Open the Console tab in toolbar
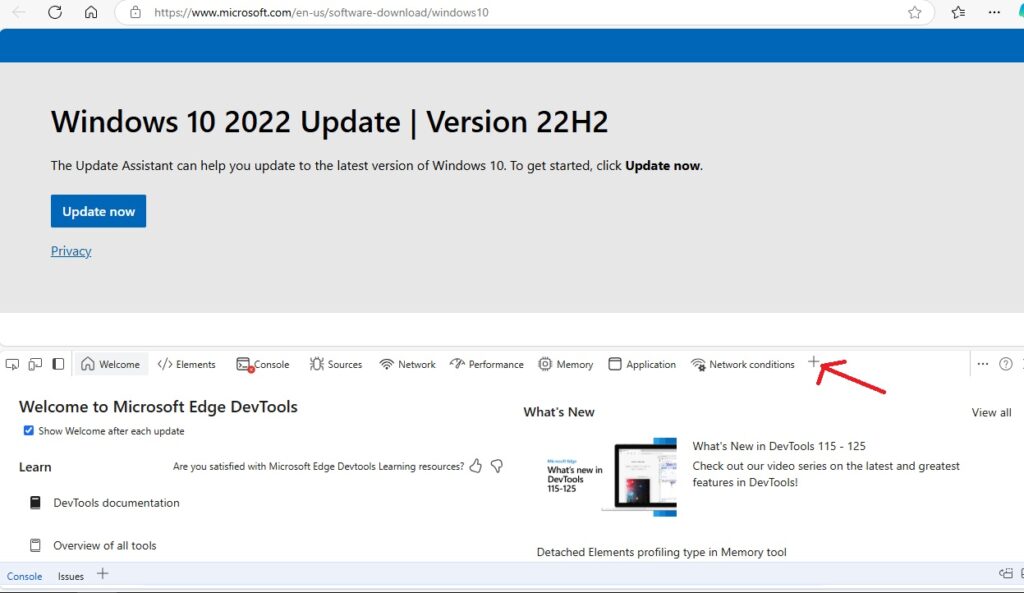Screen dimensions: 1024x593 tap(263, 364)
